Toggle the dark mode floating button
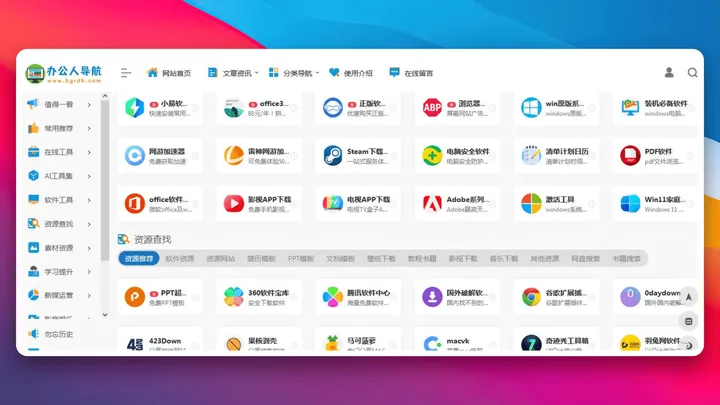This screenshot has width=720, height=405. tap(688, 345)
